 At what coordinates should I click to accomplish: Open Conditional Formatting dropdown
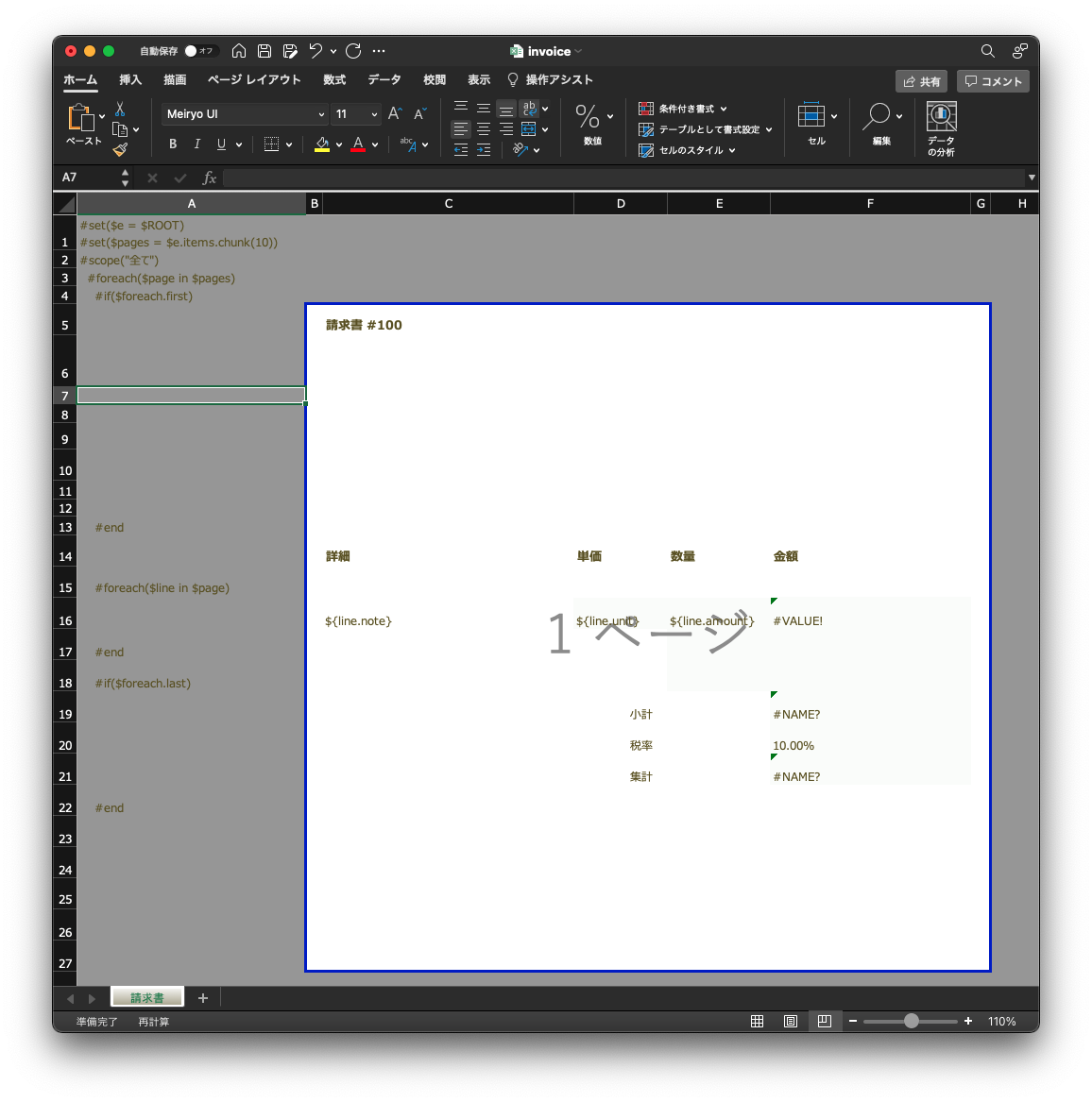pyautogui.click(x=683, y=109)
